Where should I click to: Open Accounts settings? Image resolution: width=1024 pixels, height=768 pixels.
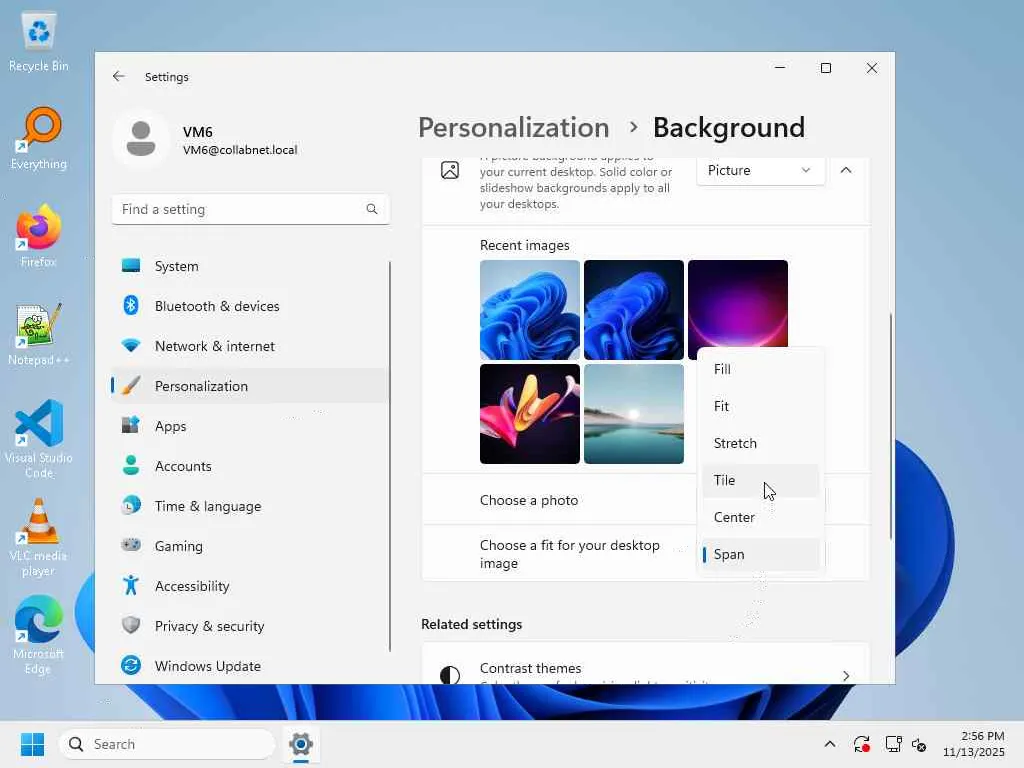coord(250,466)
